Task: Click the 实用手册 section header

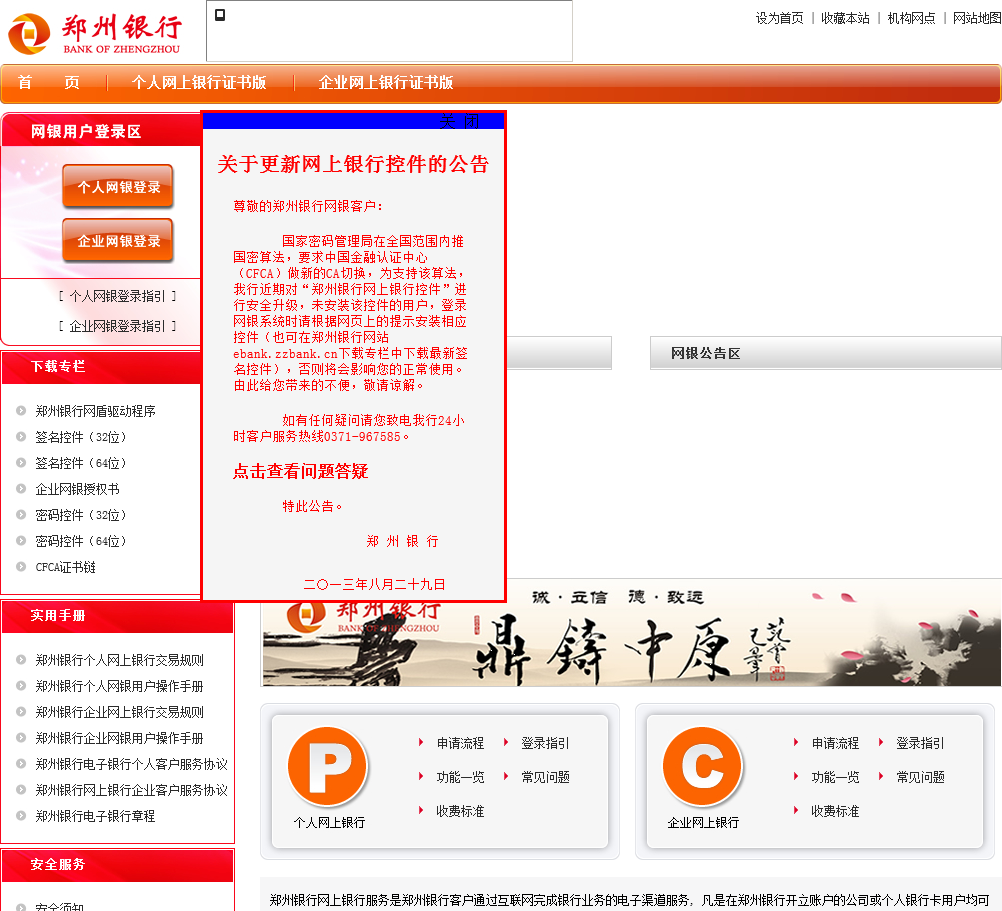Action: [x=118, y=616]
